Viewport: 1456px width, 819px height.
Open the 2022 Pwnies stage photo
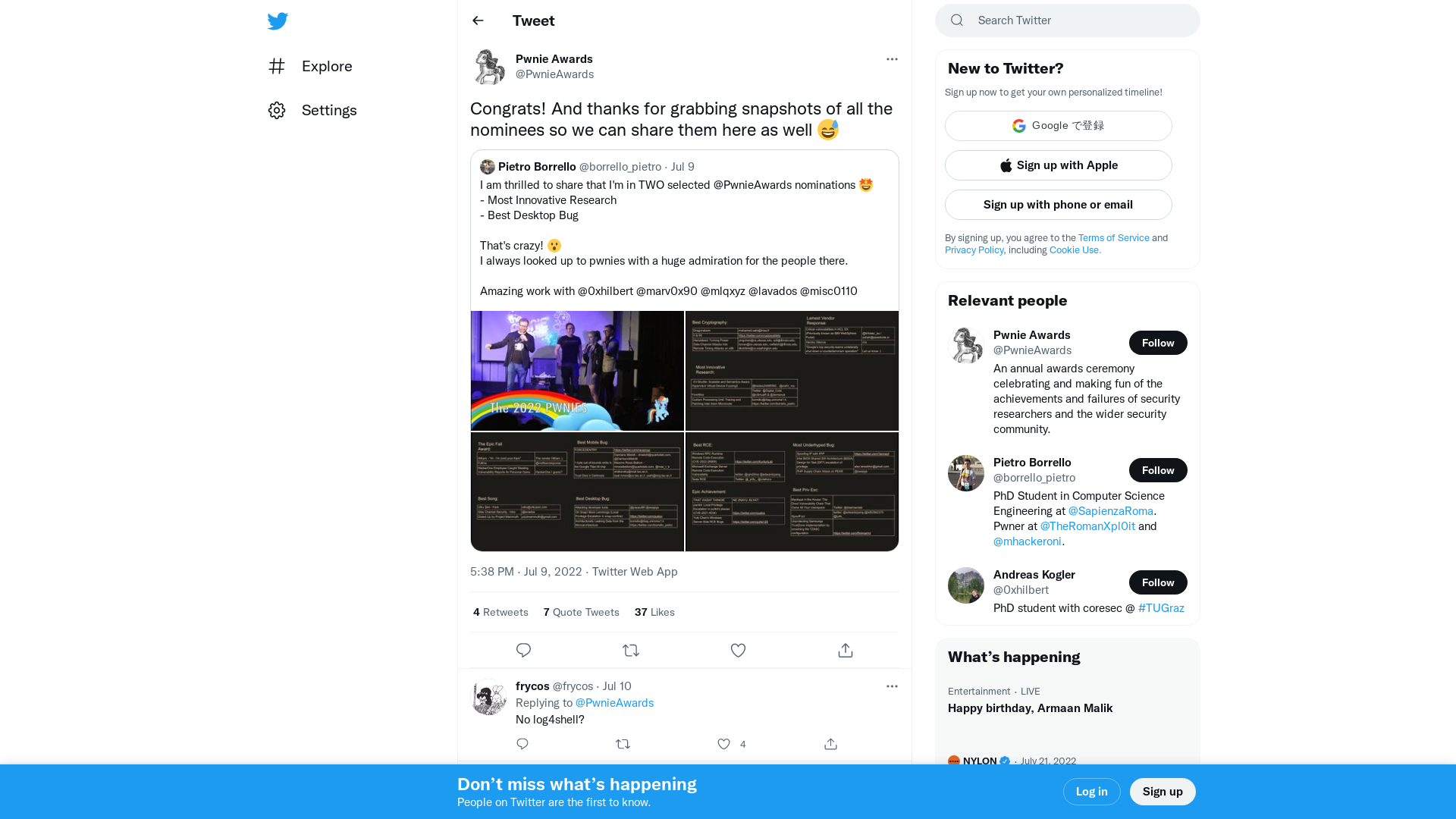pyautogui.click(x=577, y=371)
